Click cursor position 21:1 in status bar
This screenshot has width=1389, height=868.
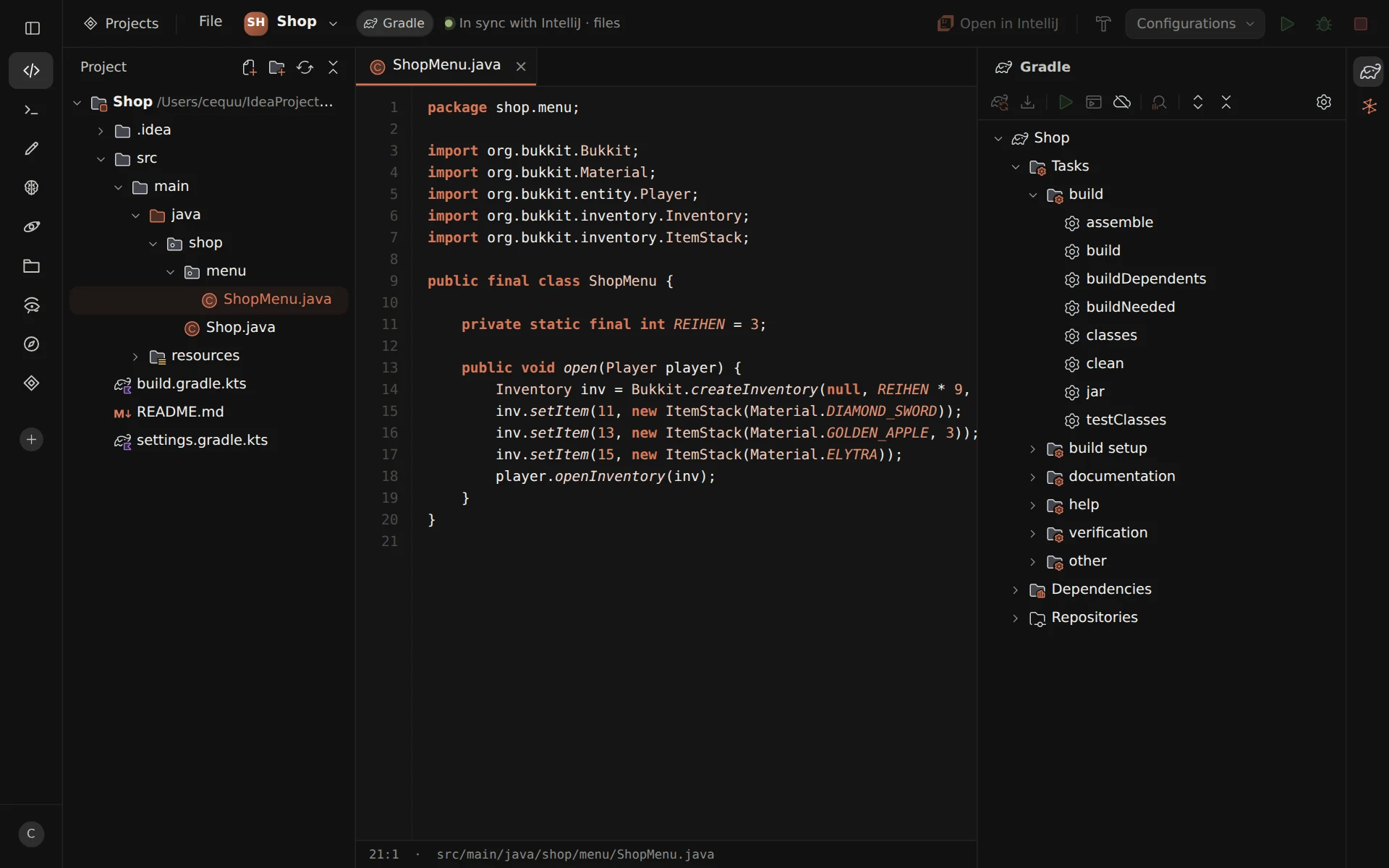383,855
